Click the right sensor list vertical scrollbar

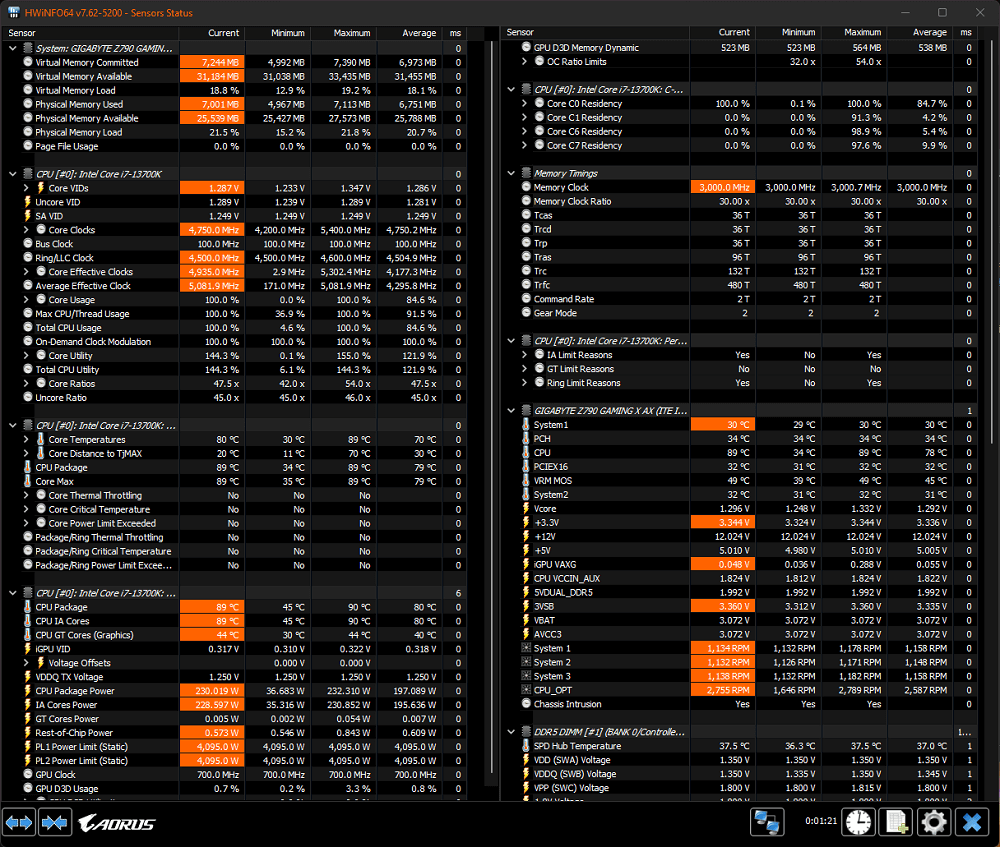pos(992,242)
